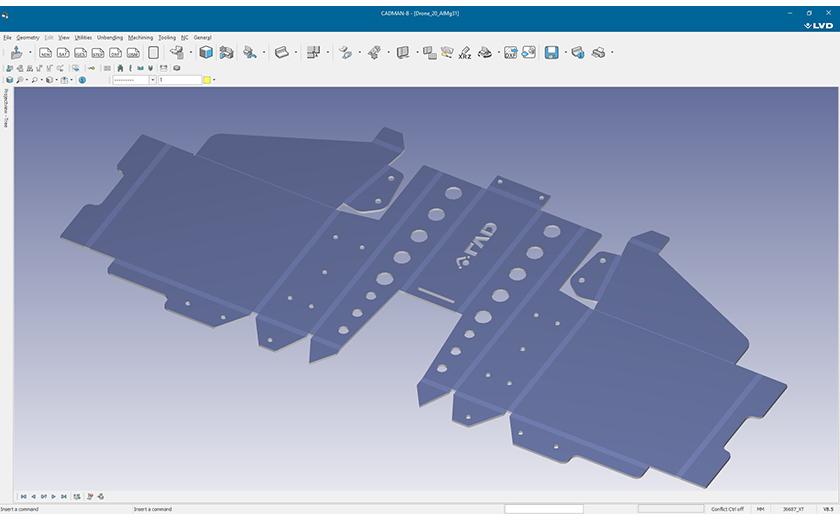The height and width of the screenshot is (520, 840).
Task: Open the Machining menu
Action: click(x=140, y=37)
